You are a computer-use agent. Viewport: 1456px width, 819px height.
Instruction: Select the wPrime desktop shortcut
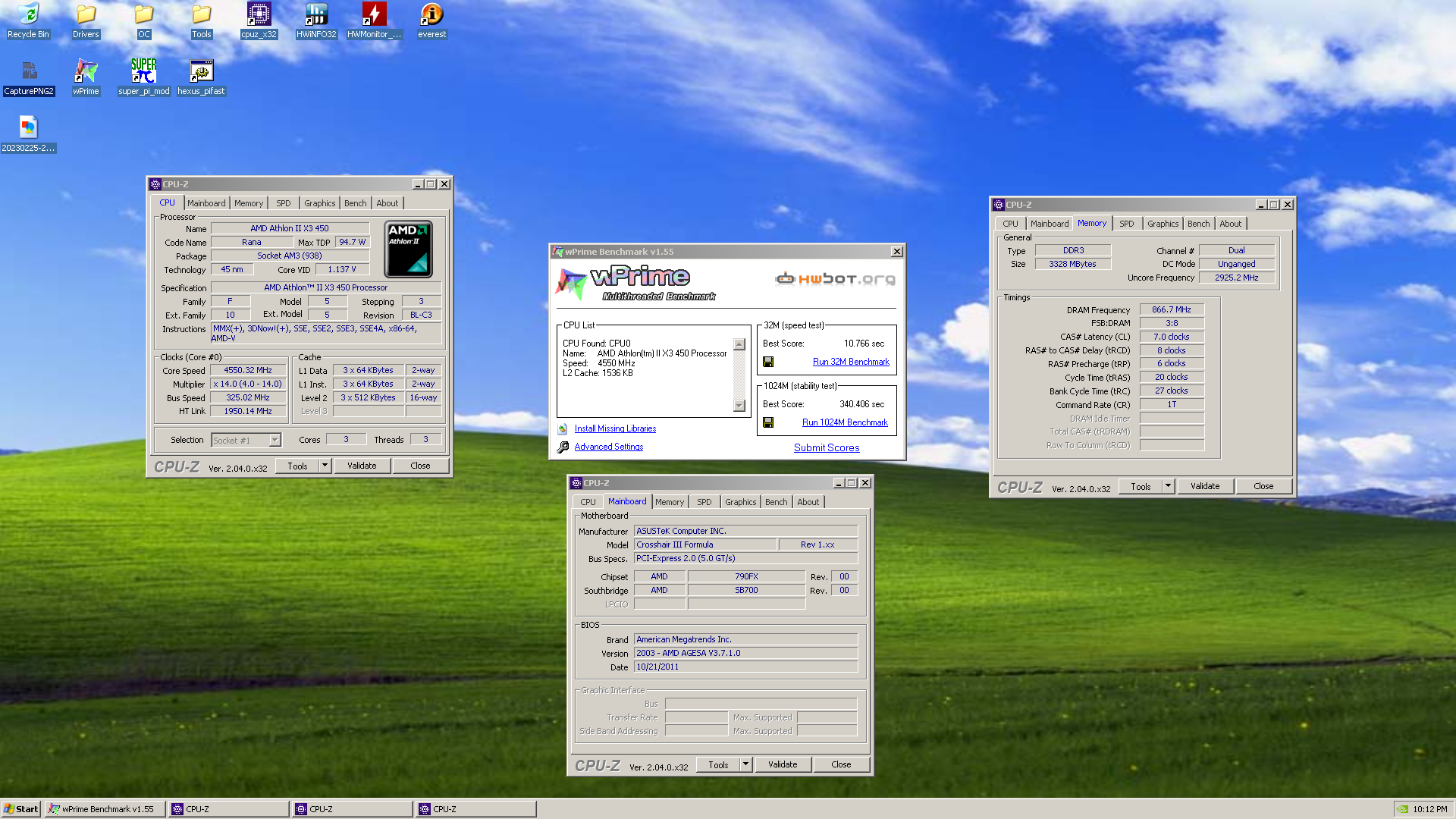click(86, 77)
